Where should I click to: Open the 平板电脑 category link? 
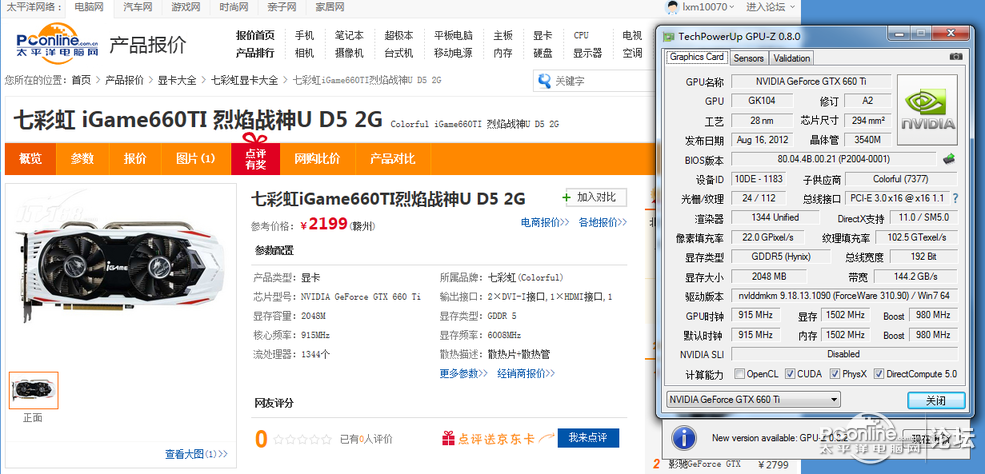pyautogui.click(x=453, y=35)
